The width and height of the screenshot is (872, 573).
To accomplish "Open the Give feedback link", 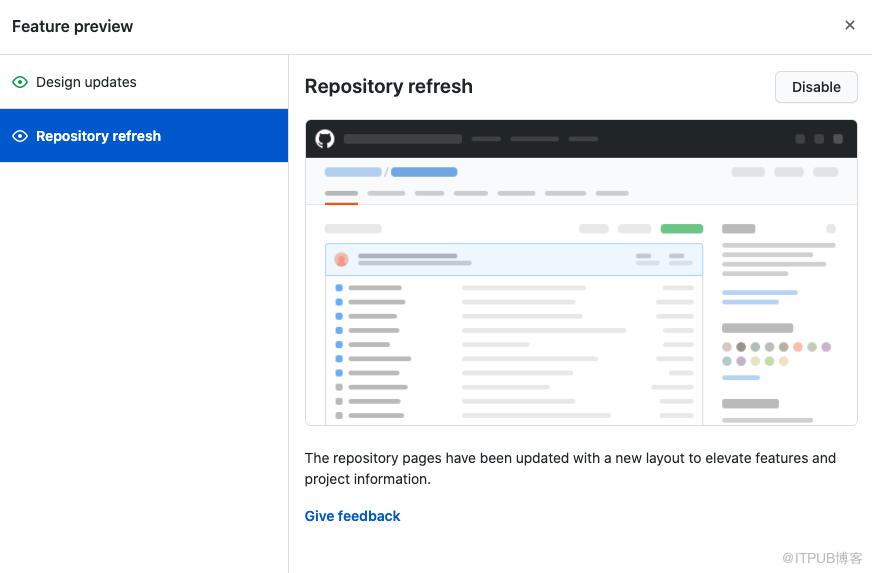I will (x=352, y=516).
